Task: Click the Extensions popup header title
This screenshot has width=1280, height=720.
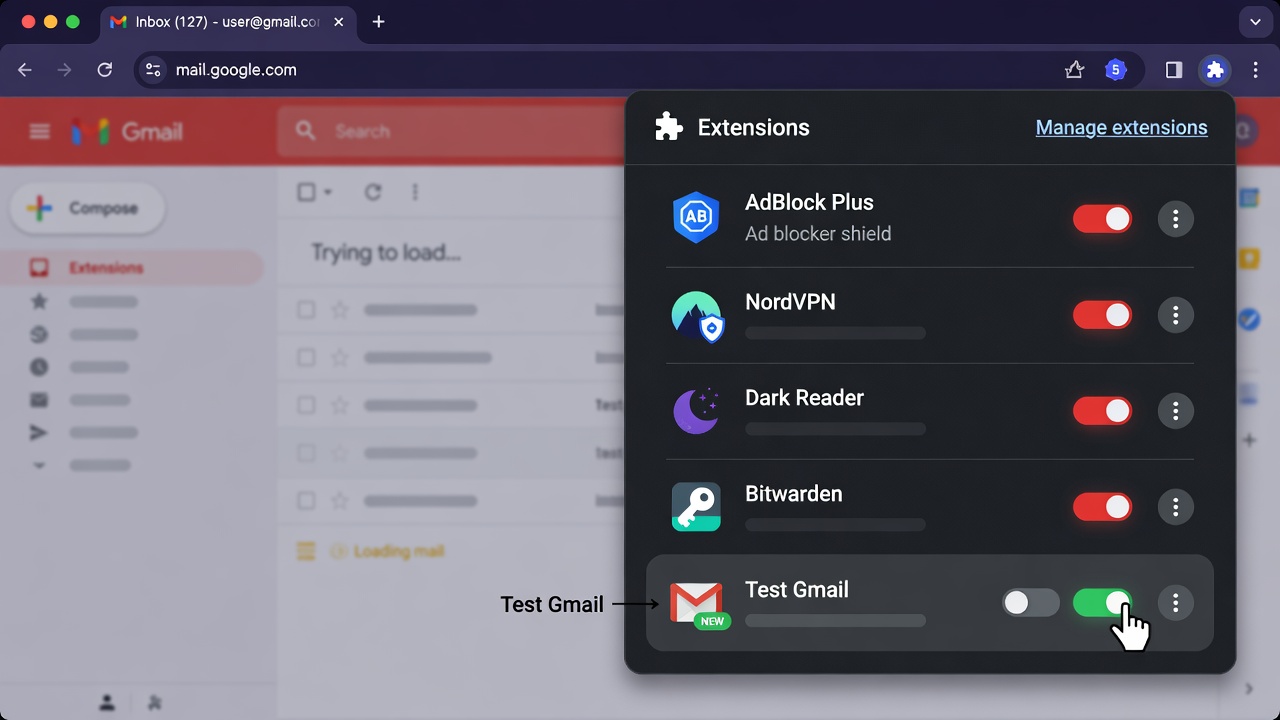Action: point(753,128)
